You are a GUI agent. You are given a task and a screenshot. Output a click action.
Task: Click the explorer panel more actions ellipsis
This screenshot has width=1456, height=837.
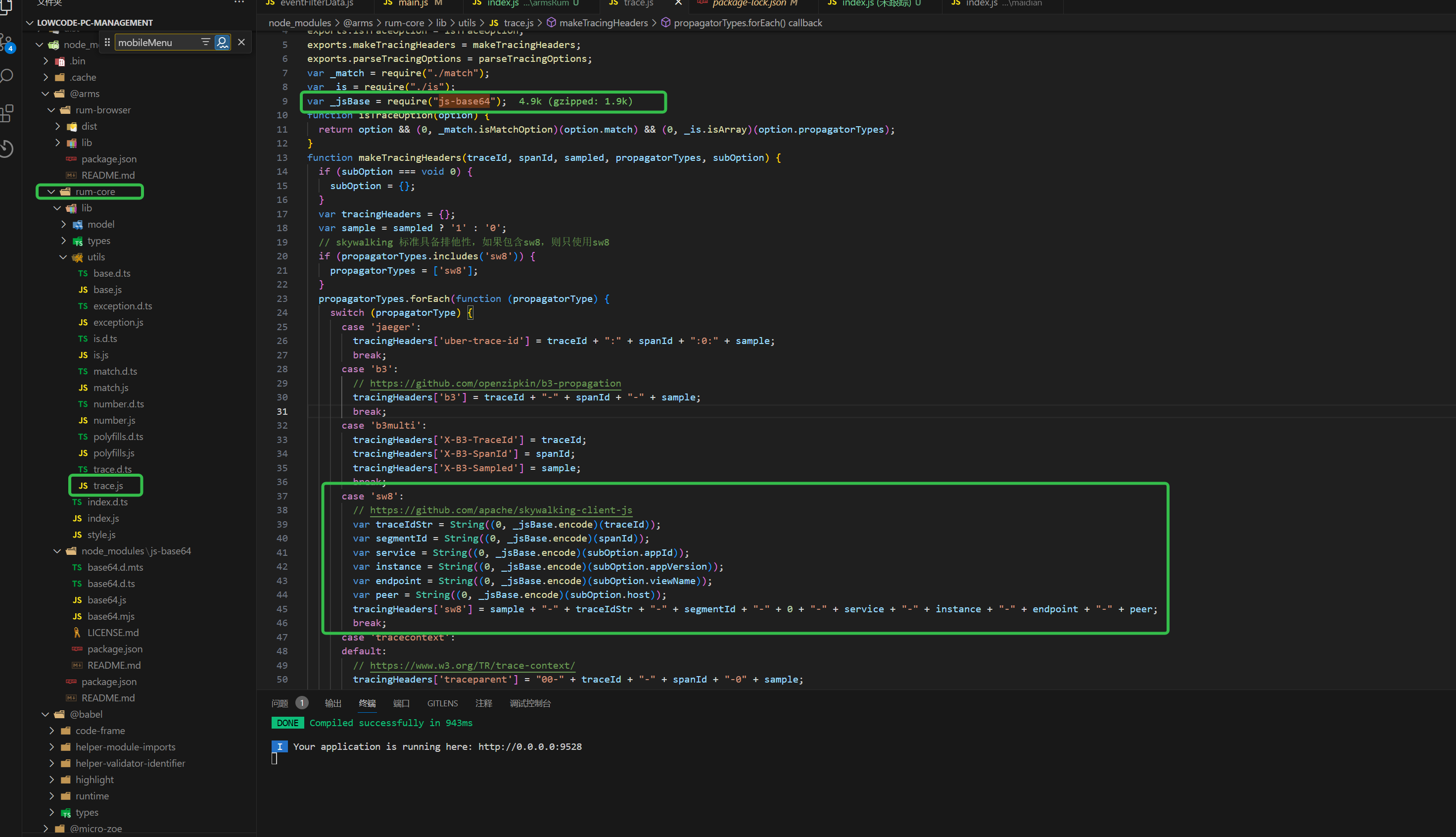[x=239, y=3]
